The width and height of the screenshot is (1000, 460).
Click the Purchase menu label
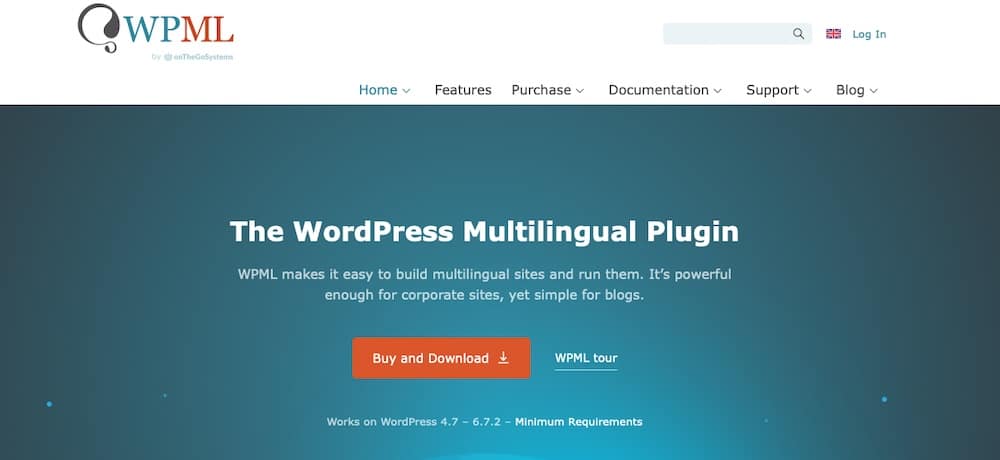pyautogui.click(x=541, y=90)
